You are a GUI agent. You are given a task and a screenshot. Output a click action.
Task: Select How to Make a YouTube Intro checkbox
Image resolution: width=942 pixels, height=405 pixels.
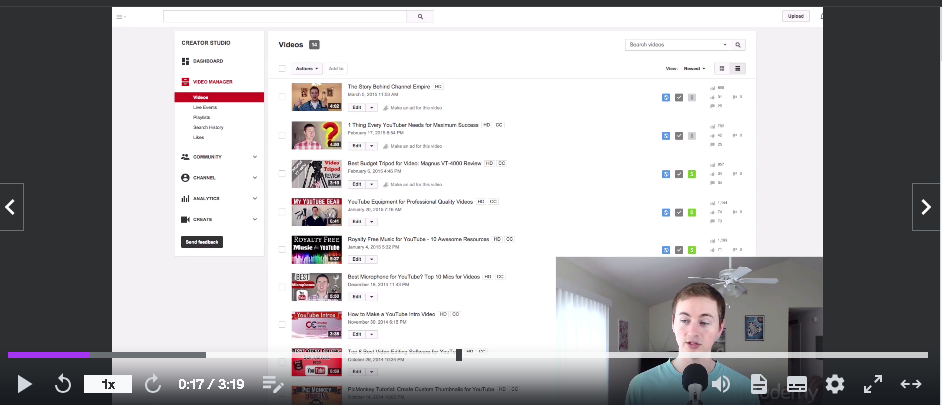click(282, 324)
